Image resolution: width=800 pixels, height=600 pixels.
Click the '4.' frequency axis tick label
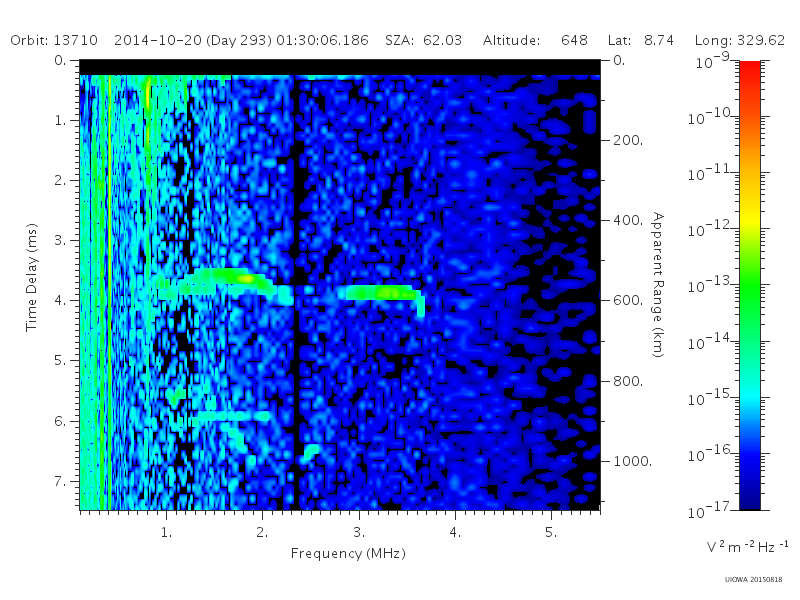pyautogui.click(x=455, y=533)
